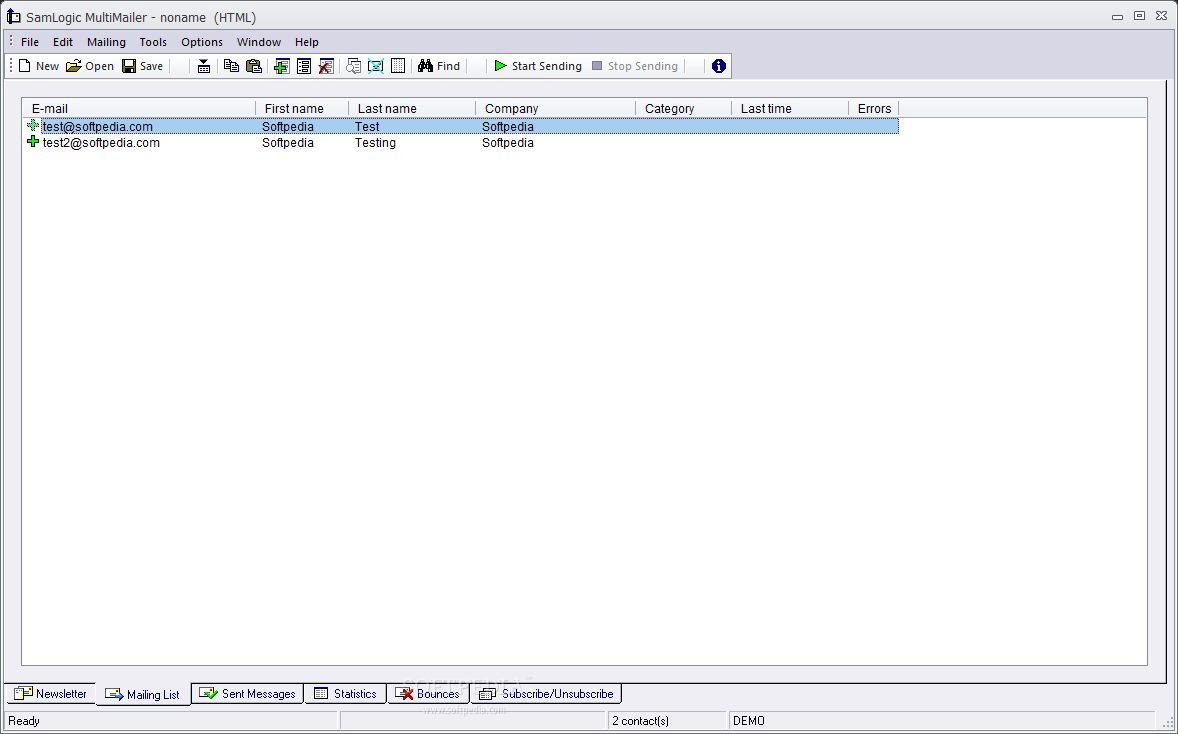Switch to the Newsletter tab
The width and height of the screenshot is (1178, 734).
point(50,693)
